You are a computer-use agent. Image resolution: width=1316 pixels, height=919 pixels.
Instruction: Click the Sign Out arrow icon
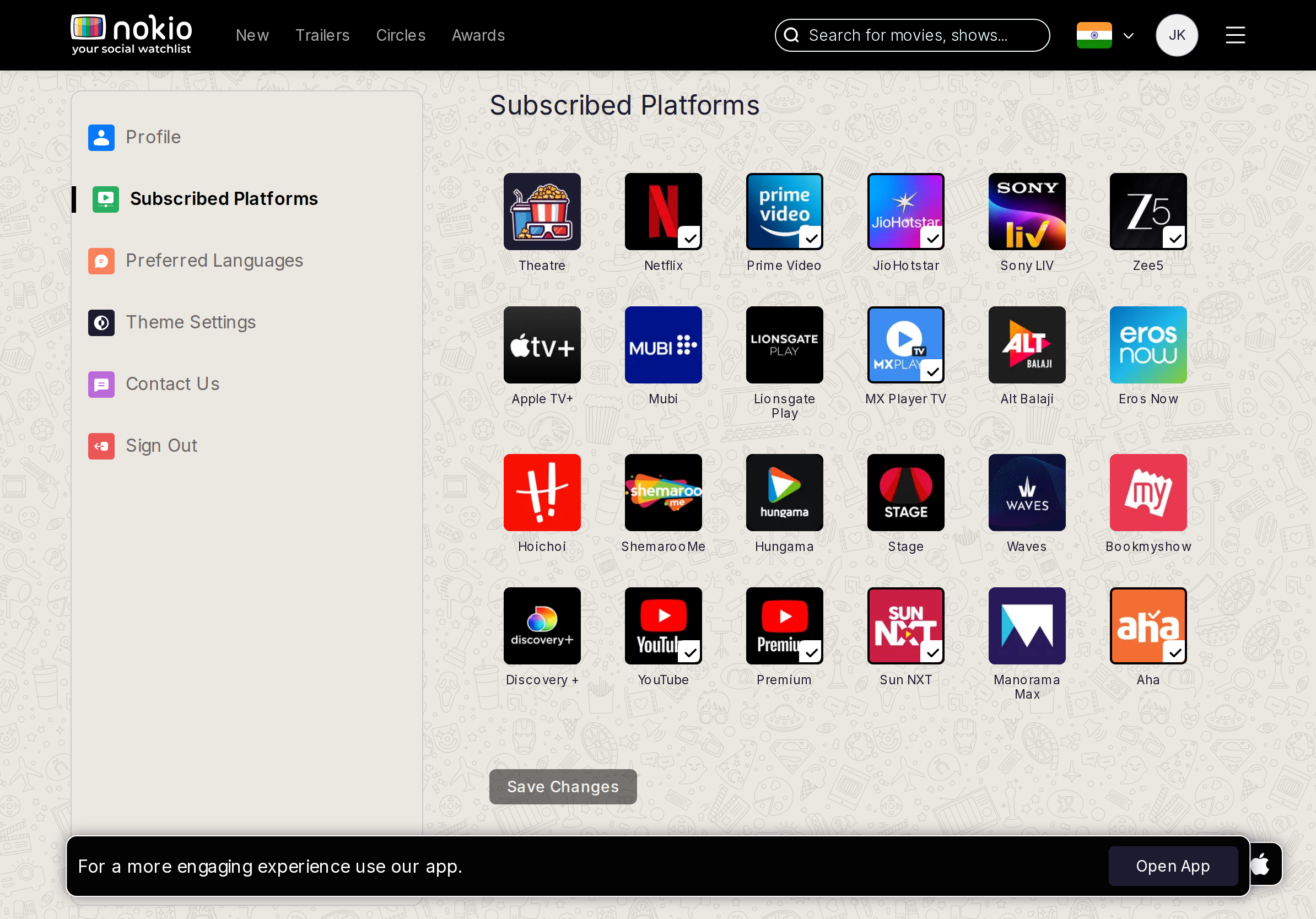pyautogui.click(x=101, y=446)
